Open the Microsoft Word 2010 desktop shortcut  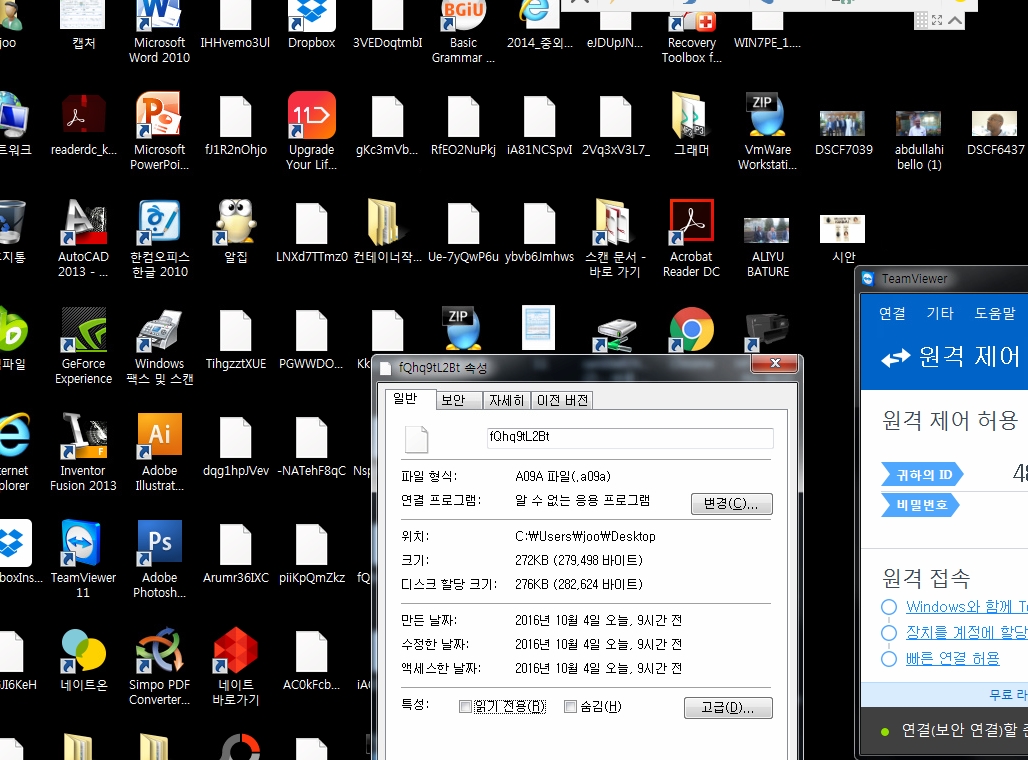[159, 16]
